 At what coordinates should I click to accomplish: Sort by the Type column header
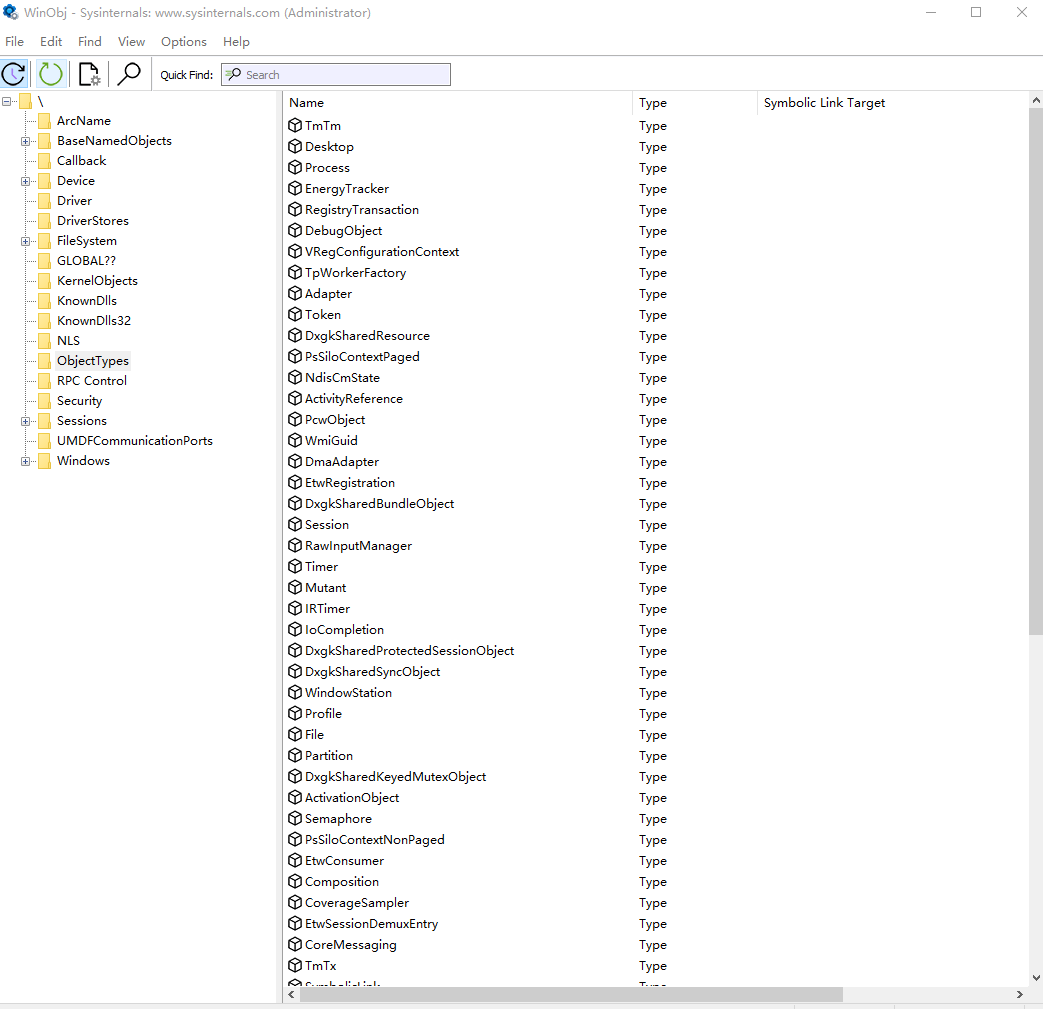tap(694, 103)
